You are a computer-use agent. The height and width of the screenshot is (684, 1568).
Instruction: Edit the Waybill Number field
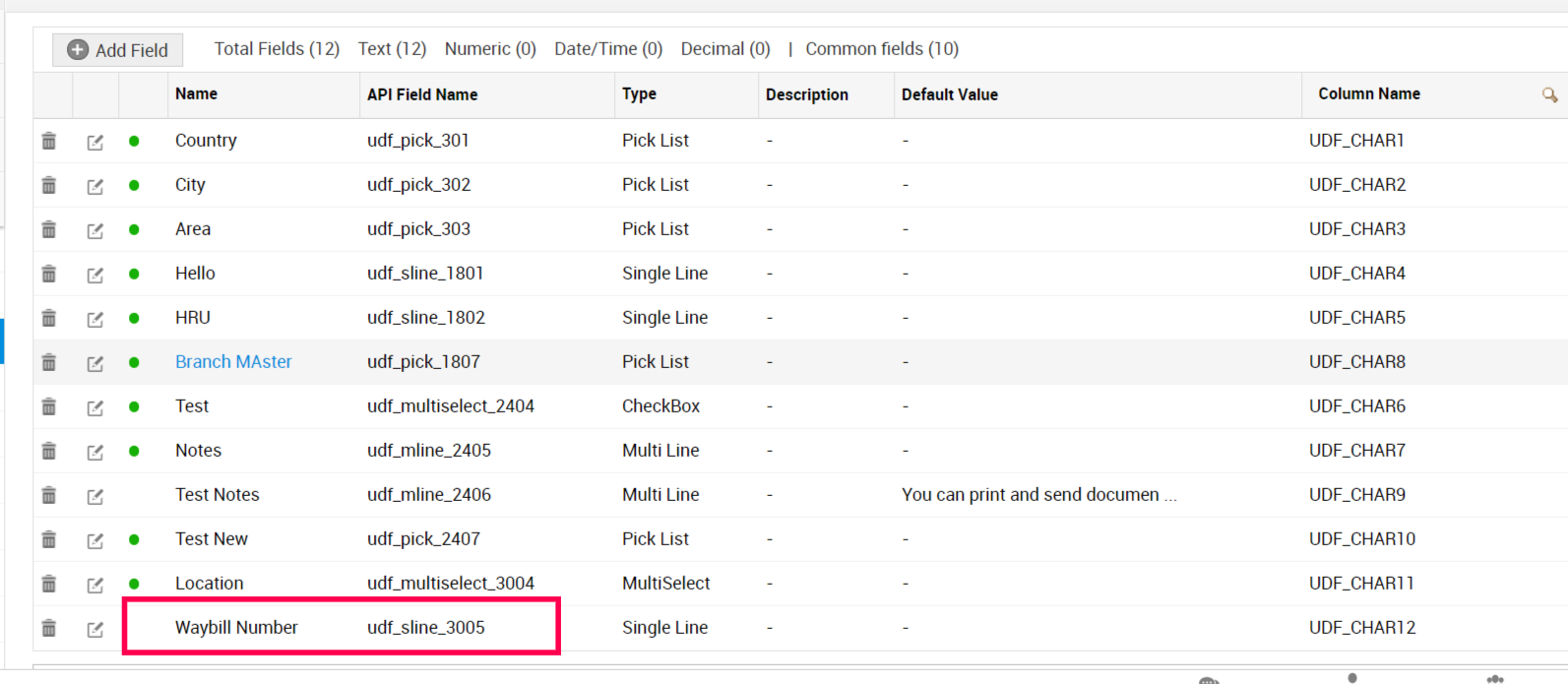[95, 629]
